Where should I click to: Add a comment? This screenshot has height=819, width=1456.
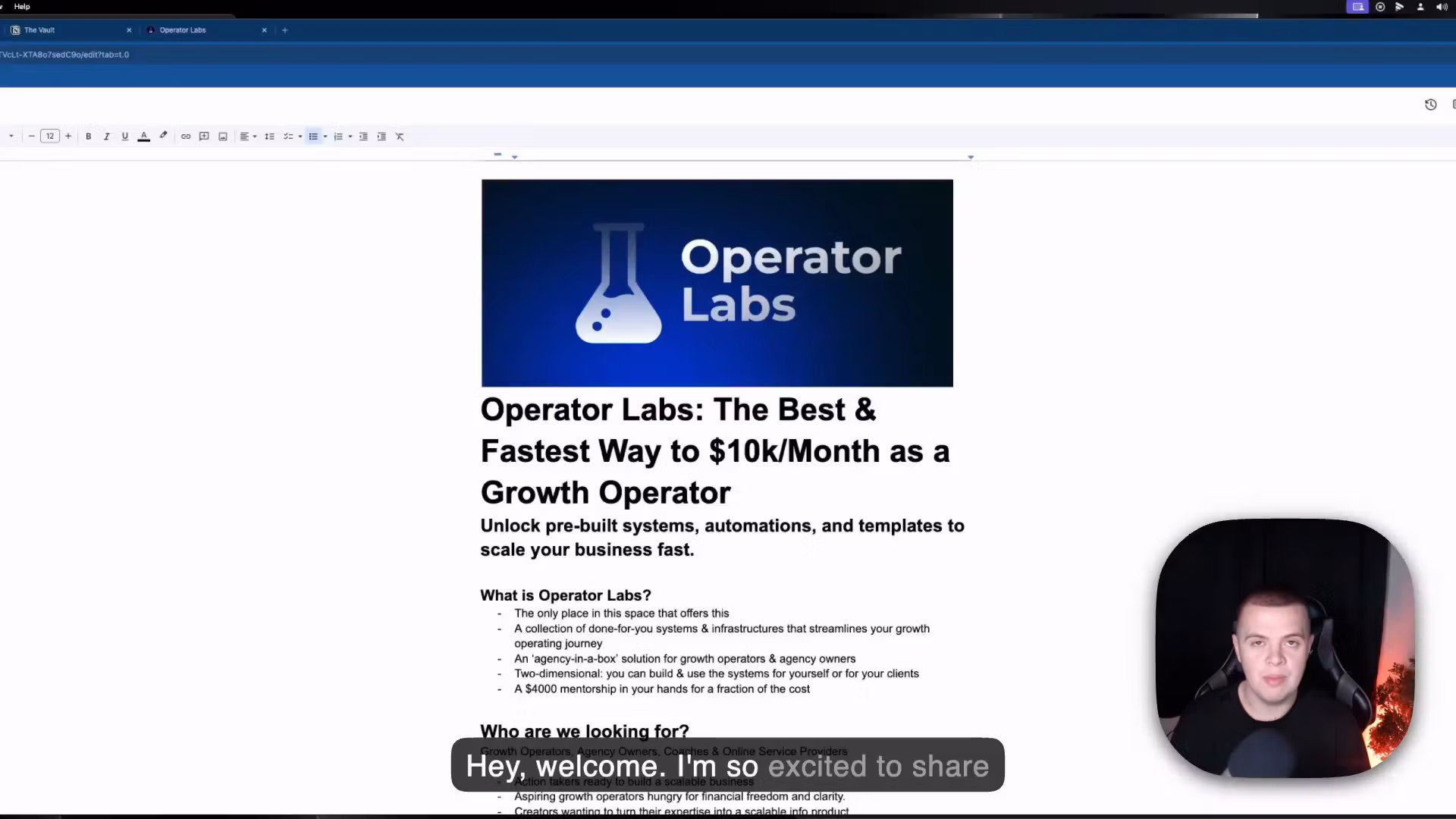204,136
